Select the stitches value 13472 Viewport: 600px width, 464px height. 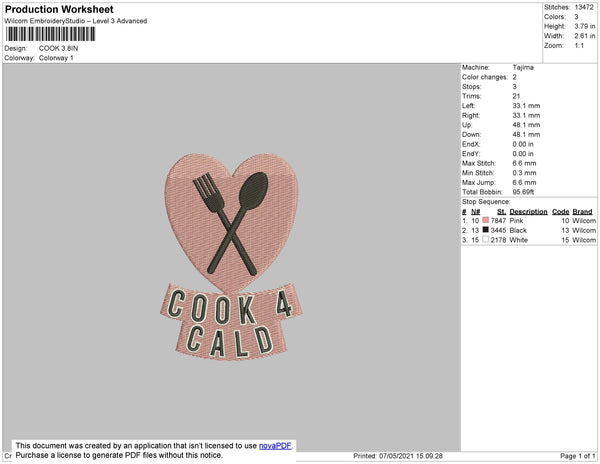pos(584,7)
